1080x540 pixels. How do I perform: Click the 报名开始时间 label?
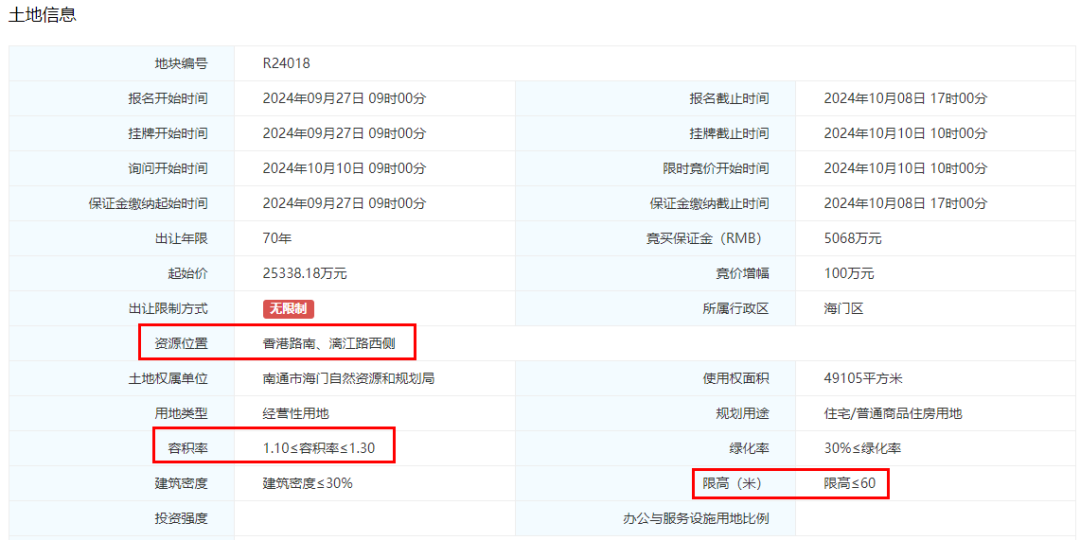coord(167,98)
